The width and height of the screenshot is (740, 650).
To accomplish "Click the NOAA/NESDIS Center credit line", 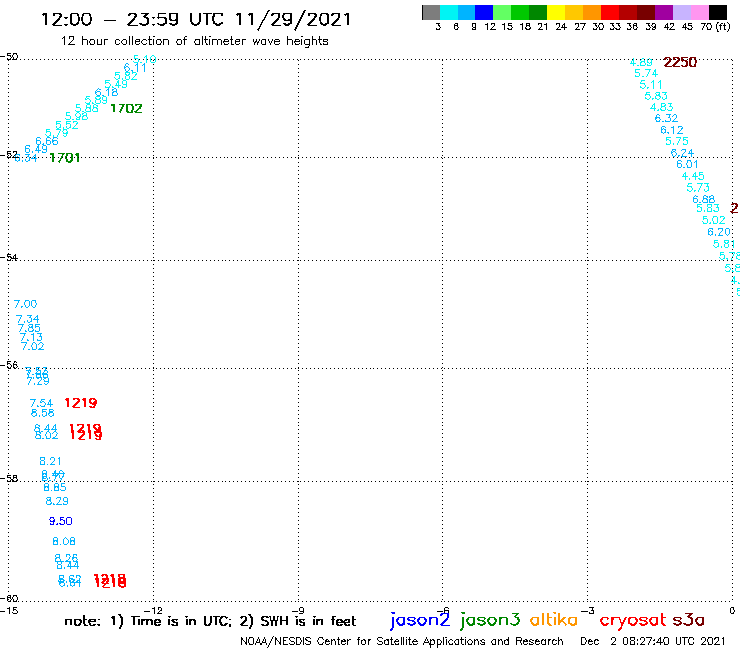I will (x=402, y=641).
